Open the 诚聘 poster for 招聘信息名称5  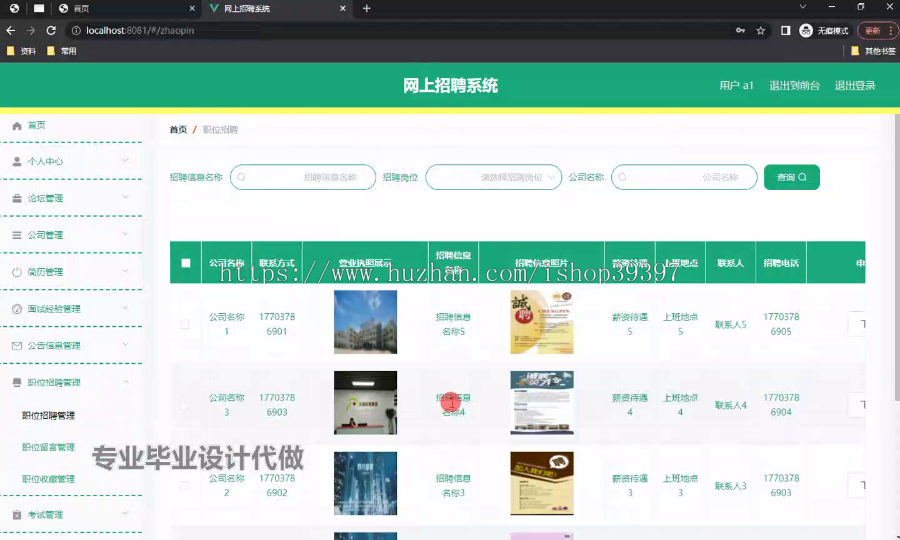[x=542, y=322]
